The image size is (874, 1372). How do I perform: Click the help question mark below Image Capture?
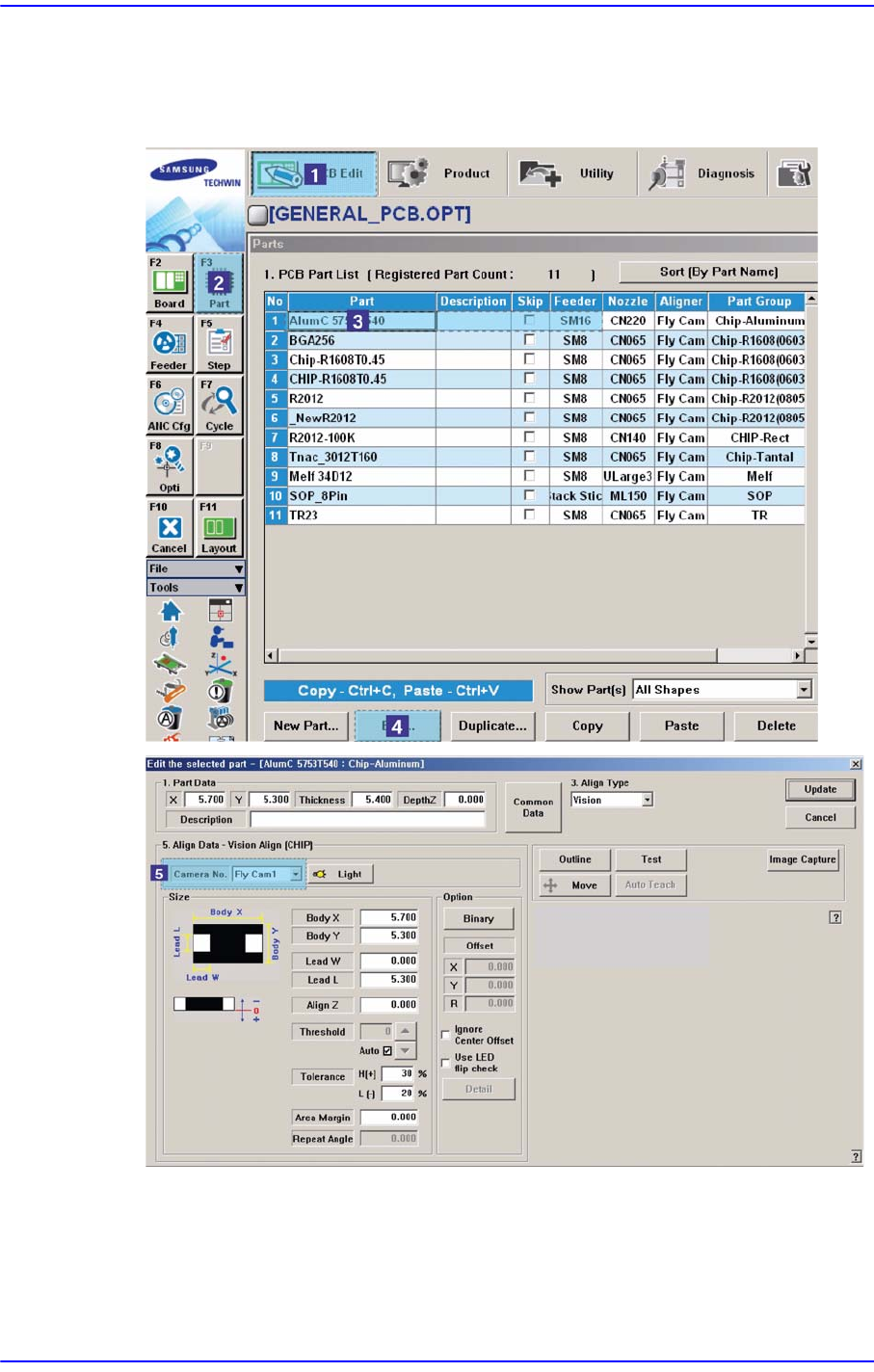tap(835, 917)
